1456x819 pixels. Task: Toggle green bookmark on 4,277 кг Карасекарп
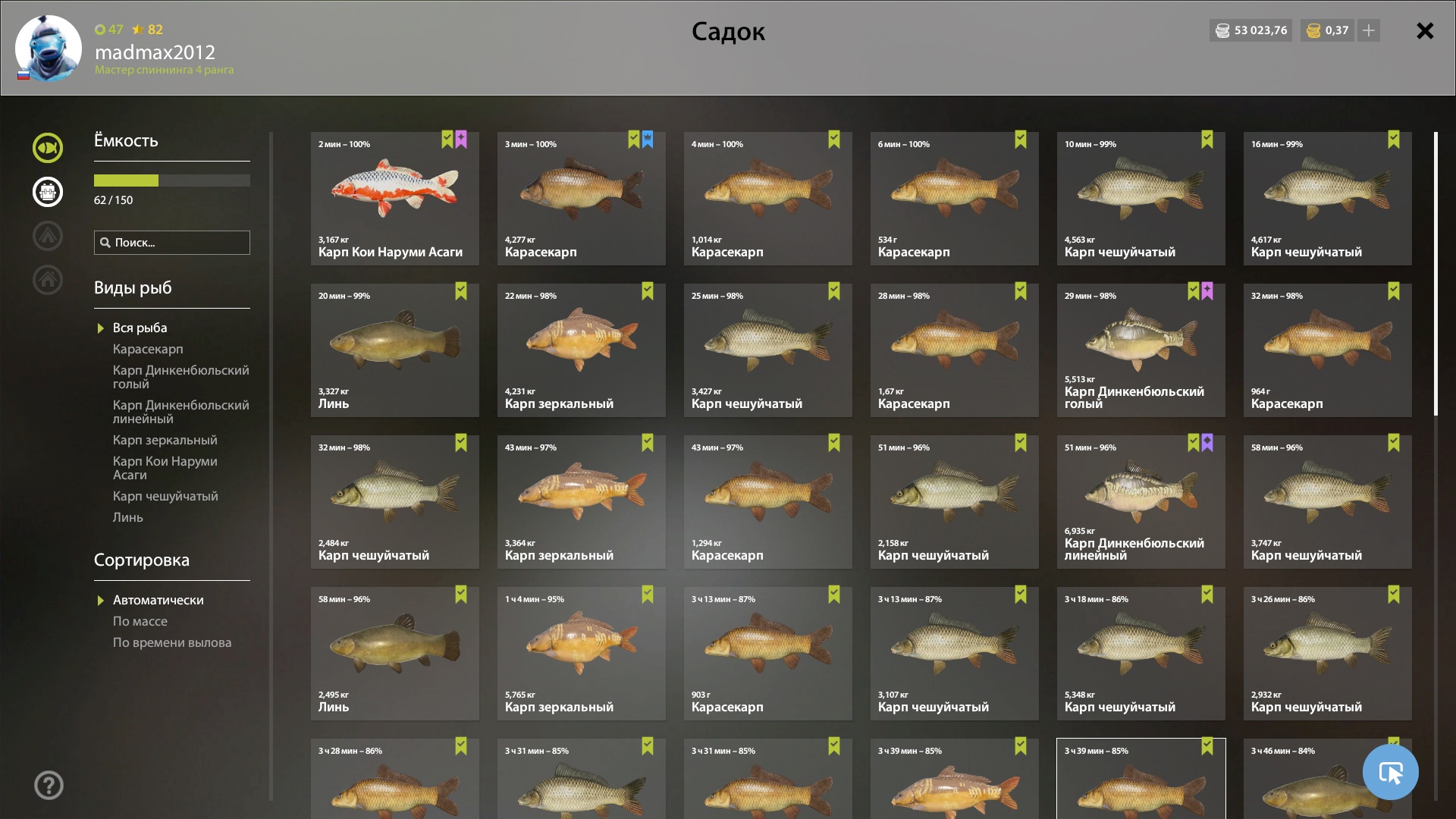pyautogui.click(x=634, y=140)
